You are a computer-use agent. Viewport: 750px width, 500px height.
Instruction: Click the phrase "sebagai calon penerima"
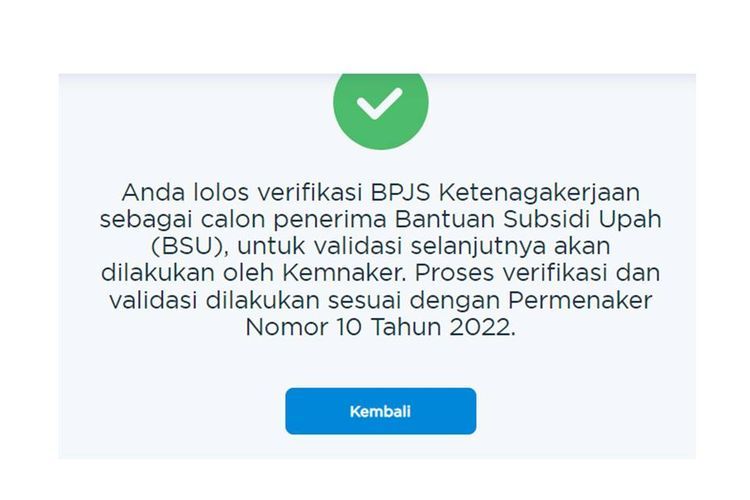(243, 220)
